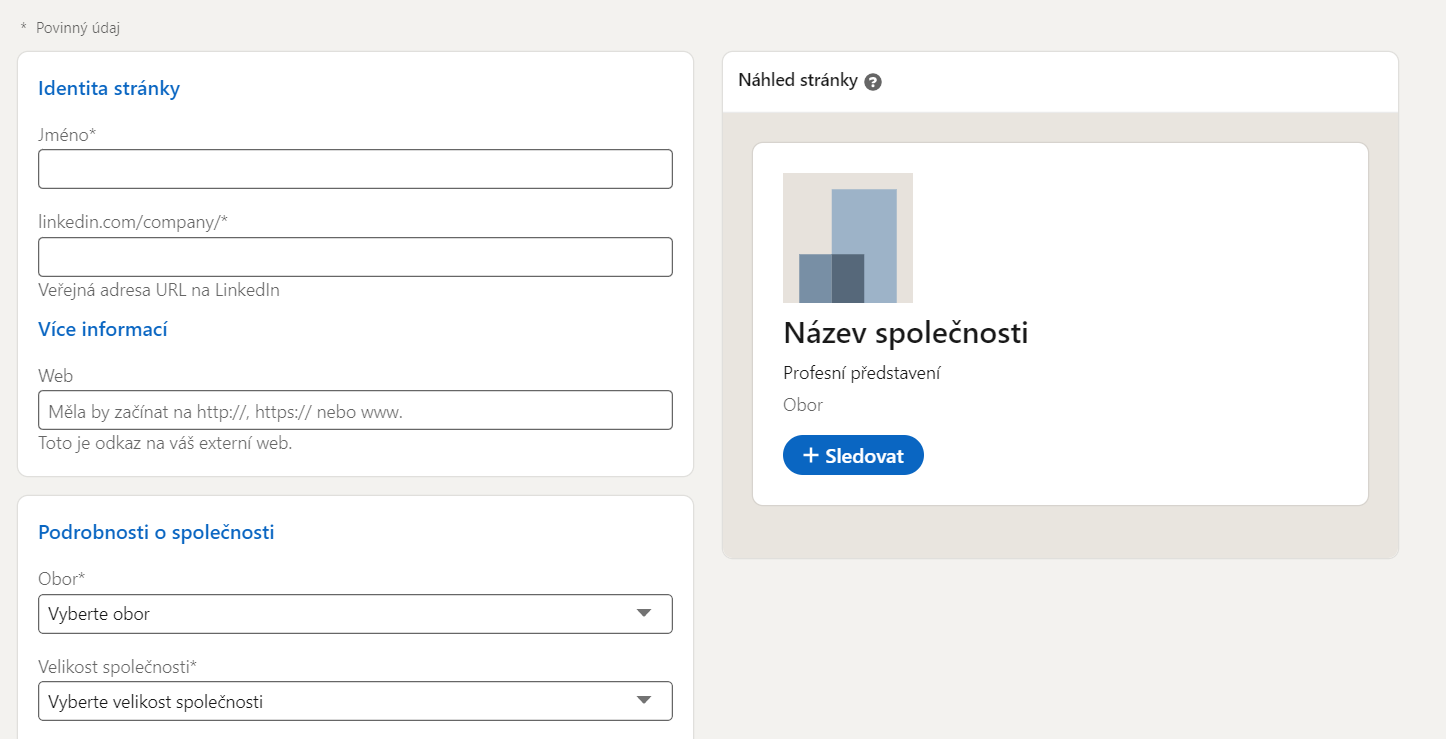1446x739 pixels.
Task: Click the Více informací heading
Action: click(103, 329)
